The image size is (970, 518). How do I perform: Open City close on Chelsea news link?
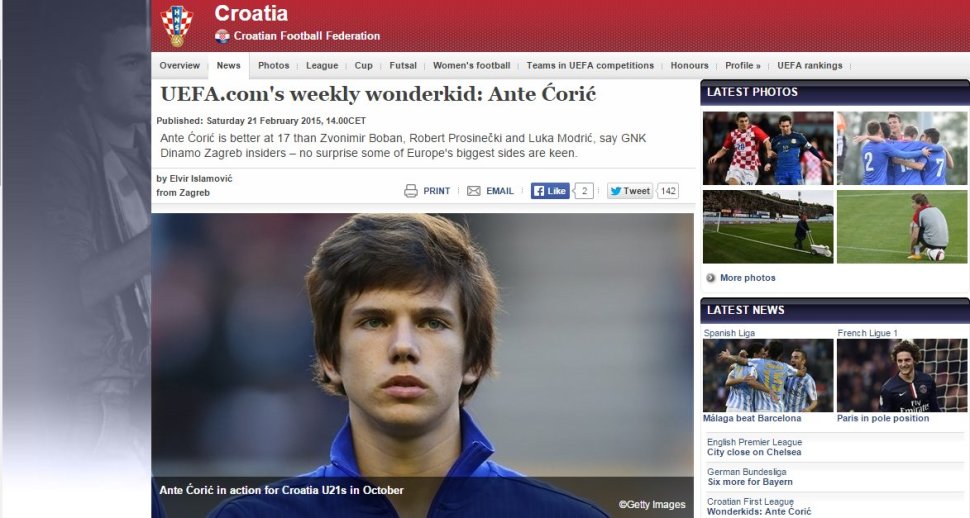[x=754, y=452]
